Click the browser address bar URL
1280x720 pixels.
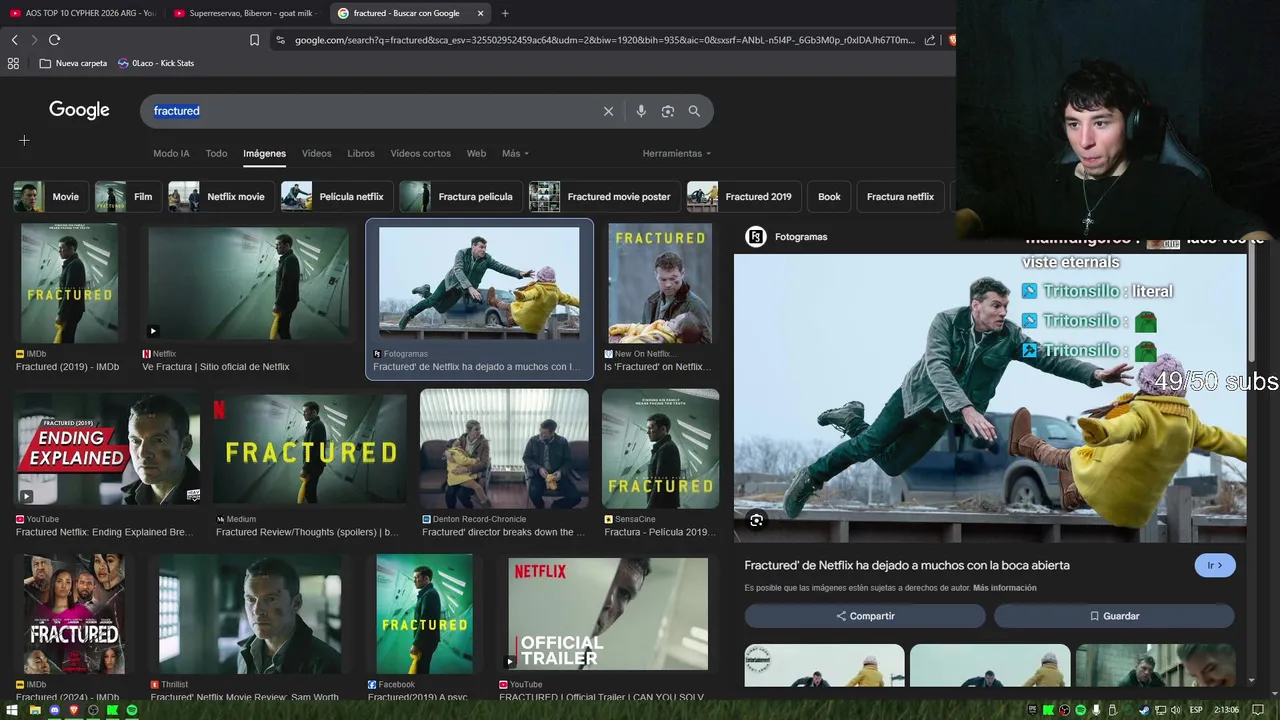click(605, 40)
